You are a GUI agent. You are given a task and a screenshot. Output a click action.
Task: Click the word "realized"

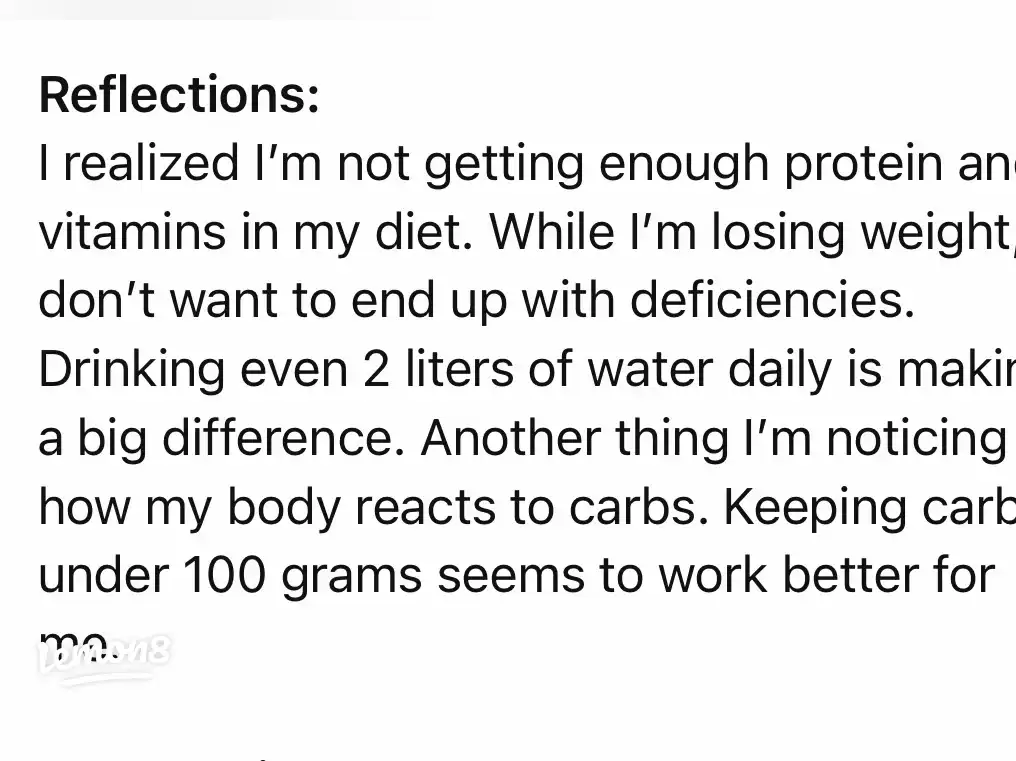pos(151,163)
